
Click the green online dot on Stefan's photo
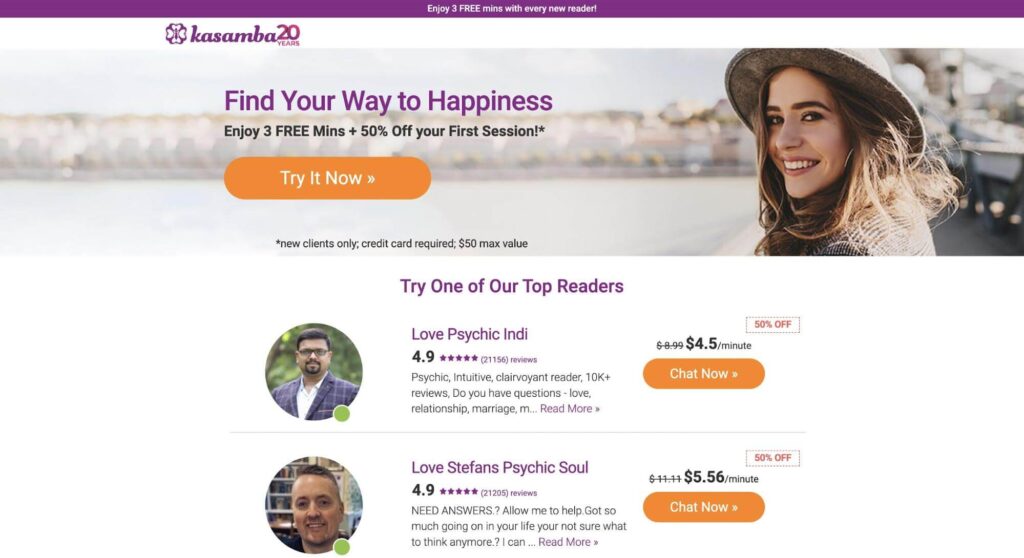click(342, 547)
